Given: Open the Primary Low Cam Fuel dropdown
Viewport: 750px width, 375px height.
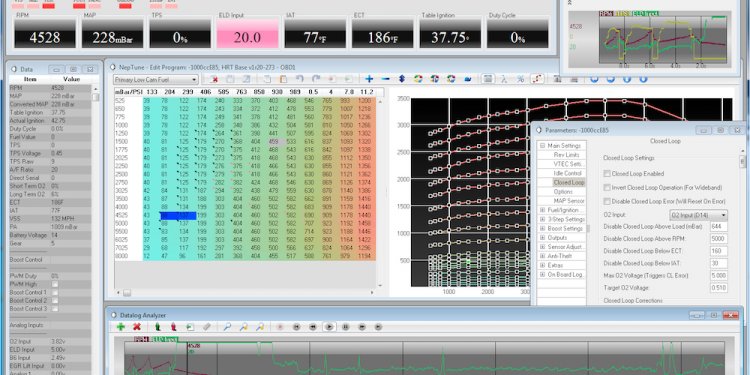Looking at the screenshot, I should [155, 79].
